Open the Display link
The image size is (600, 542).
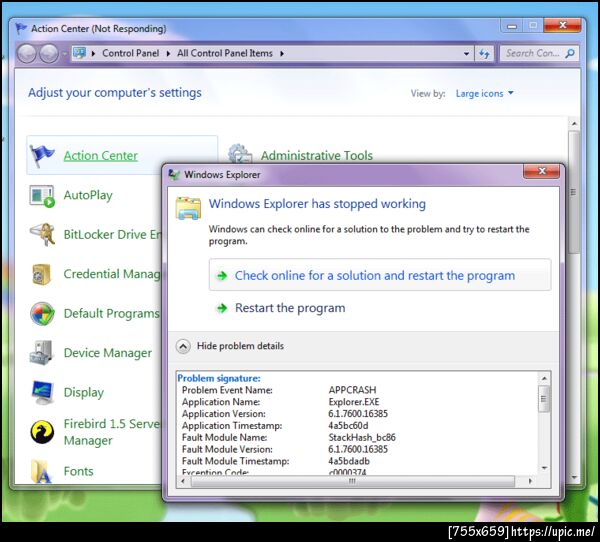[83, 392]
